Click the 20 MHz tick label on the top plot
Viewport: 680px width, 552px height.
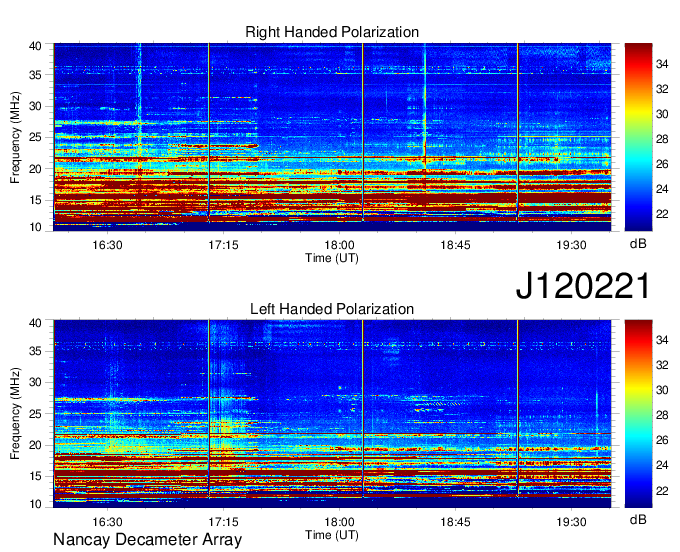coord(35,169)
